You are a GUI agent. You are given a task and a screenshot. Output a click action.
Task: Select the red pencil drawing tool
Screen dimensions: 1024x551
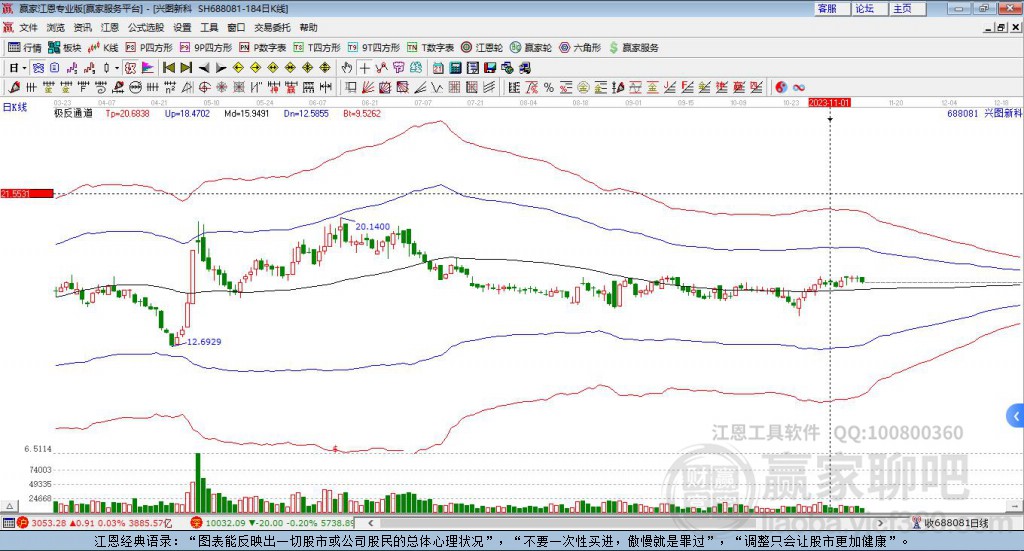(14, 87)
